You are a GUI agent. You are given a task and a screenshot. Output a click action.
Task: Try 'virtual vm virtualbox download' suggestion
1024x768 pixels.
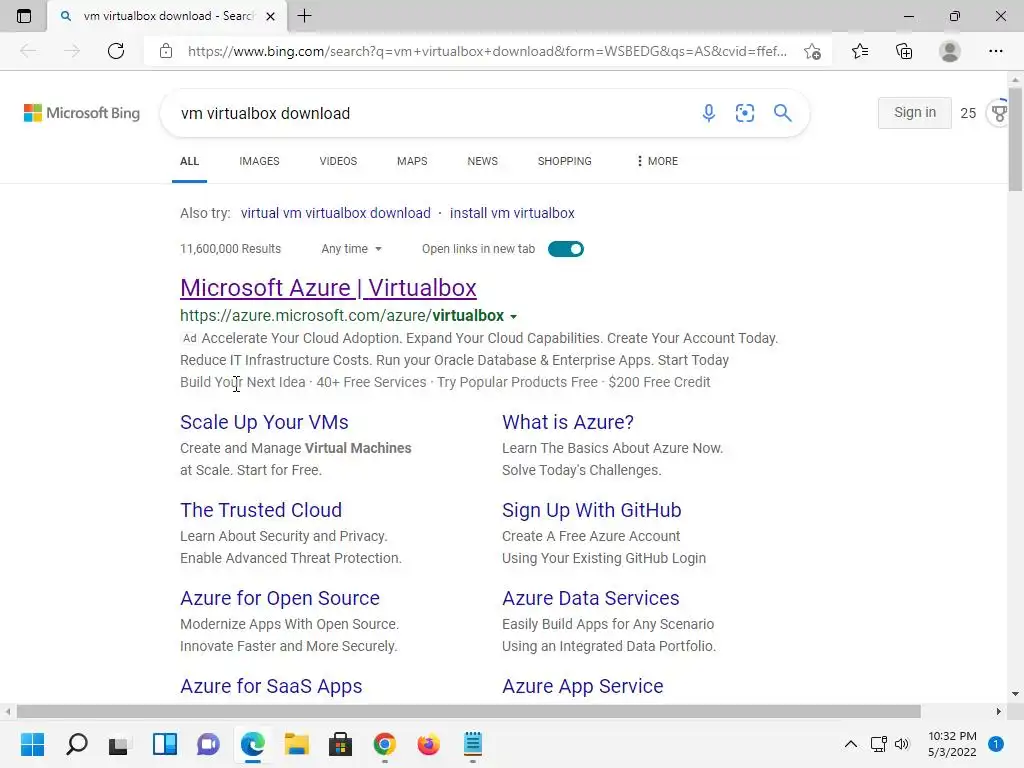[x=336, y=213]
